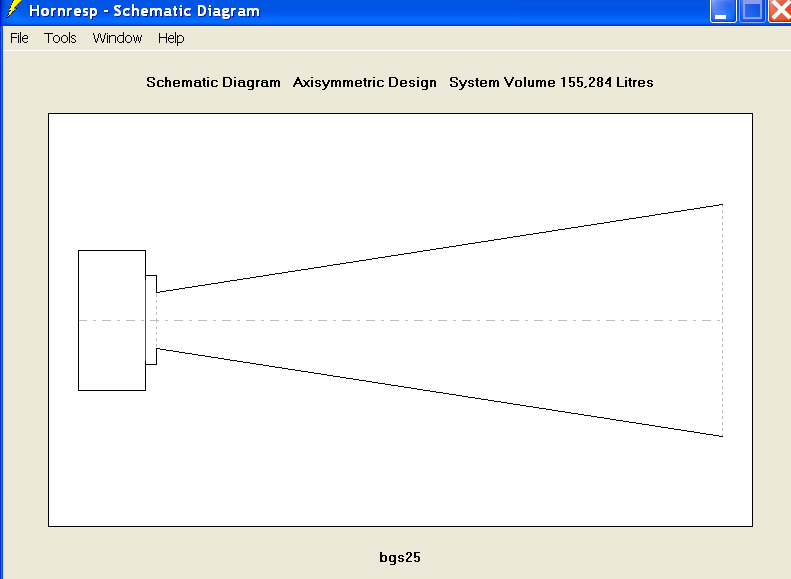
Task: Click the red driver diaphragm line
Action: [146, 320]
